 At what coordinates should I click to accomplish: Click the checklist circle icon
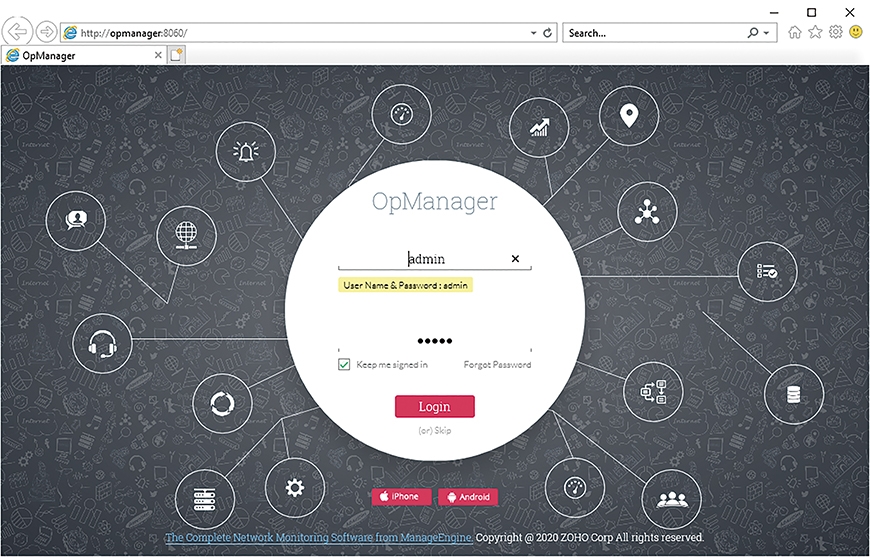pos(767,272)
